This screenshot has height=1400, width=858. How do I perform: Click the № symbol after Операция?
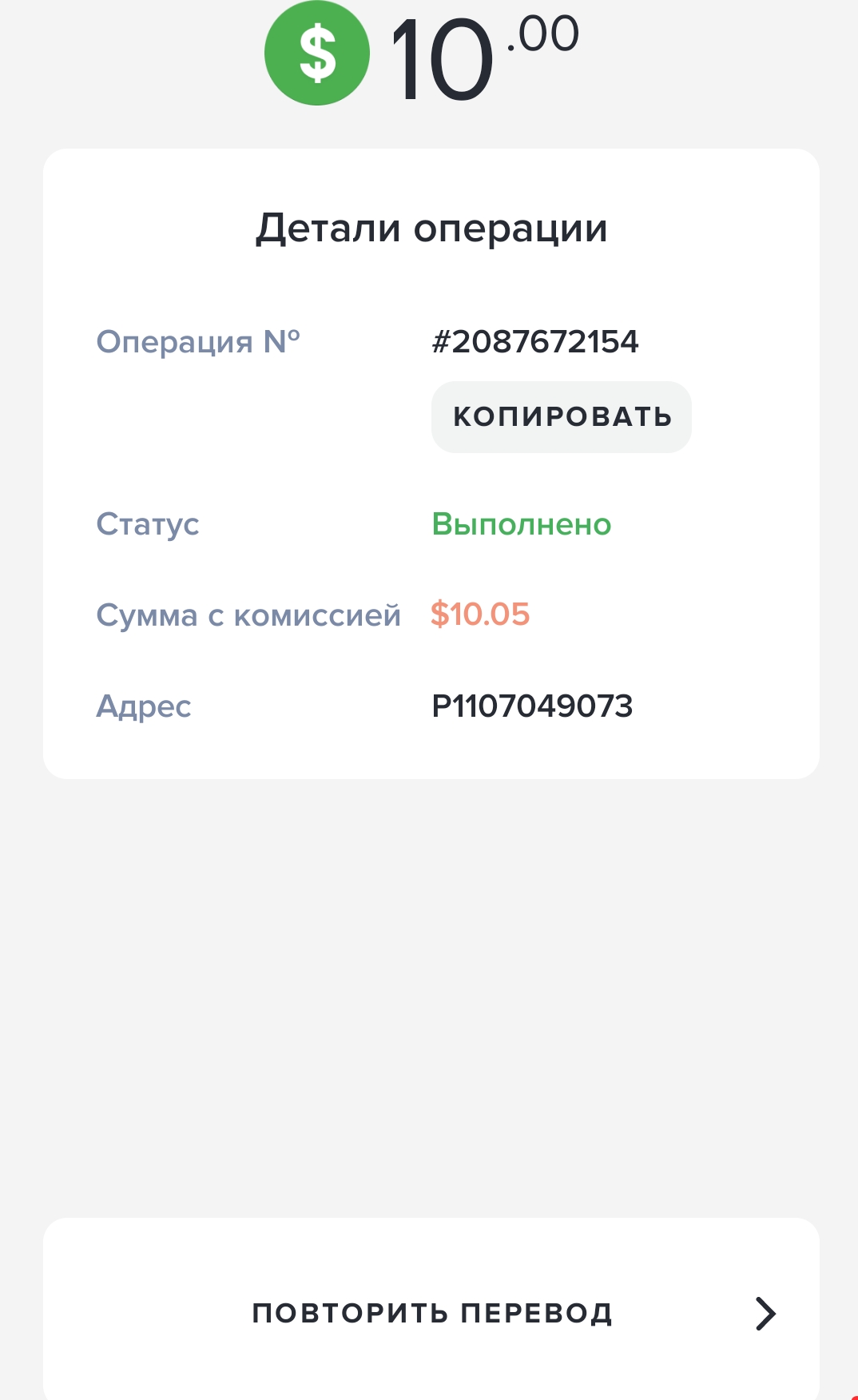[x=282, y=342]
